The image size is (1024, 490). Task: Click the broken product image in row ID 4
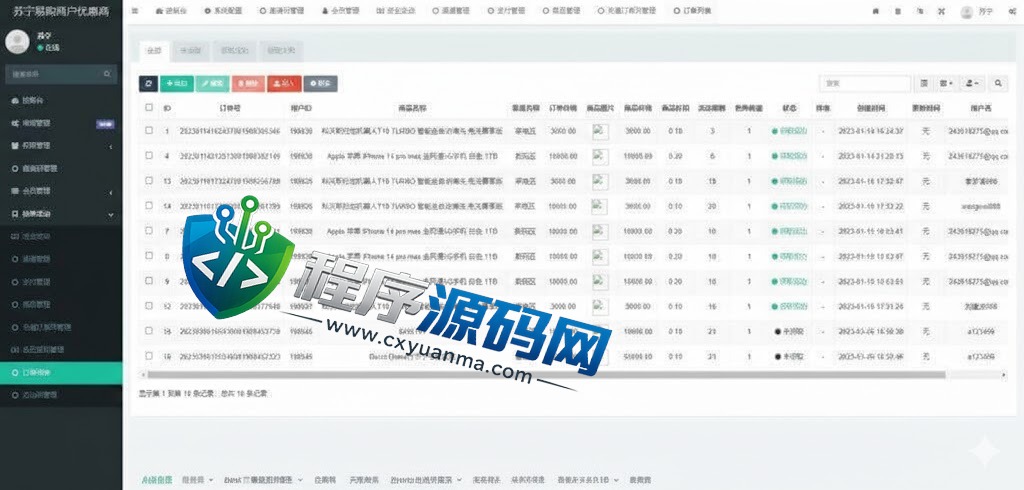click(600, 156)
